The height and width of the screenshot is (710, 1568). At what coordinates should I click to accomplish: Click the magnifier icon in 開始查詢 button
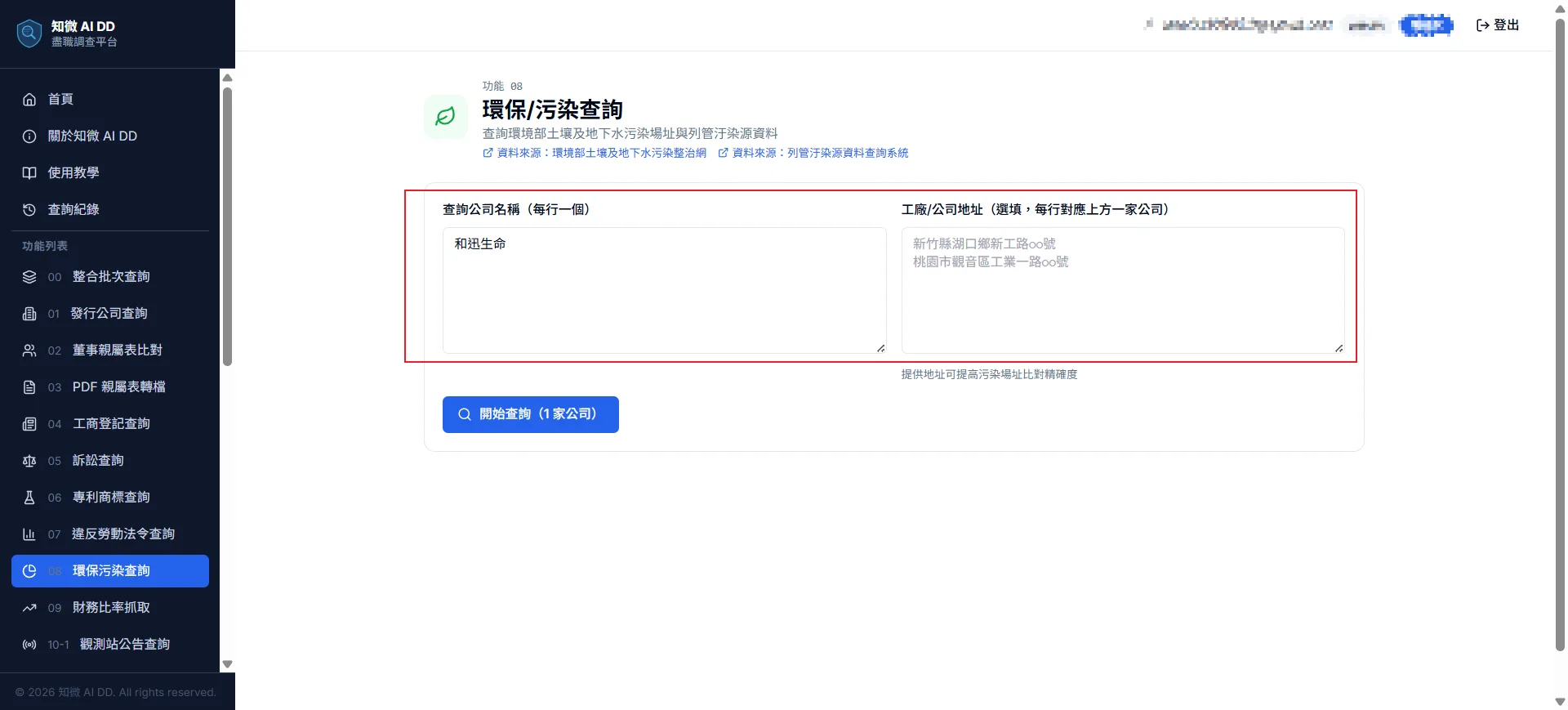point(465,414)
